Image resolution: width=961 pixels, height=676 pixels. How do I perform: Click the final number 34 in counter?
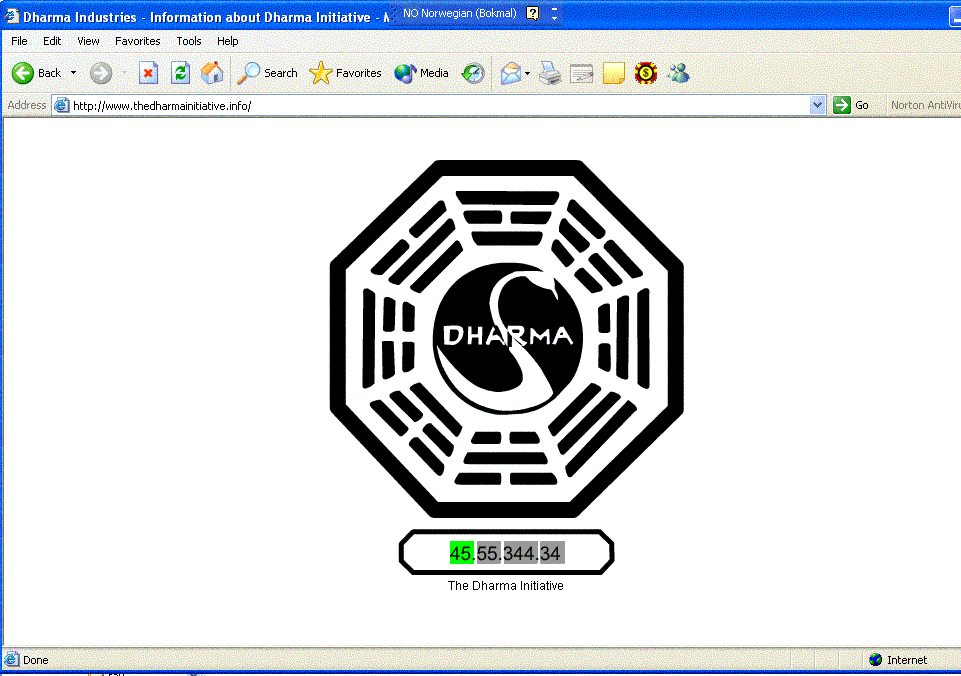551,553
